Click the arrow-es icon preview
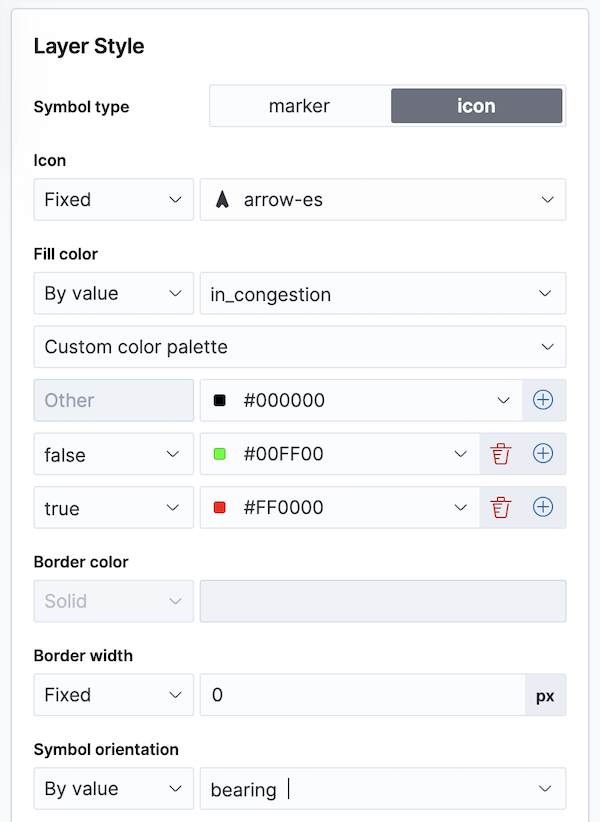 pos(223,200)
